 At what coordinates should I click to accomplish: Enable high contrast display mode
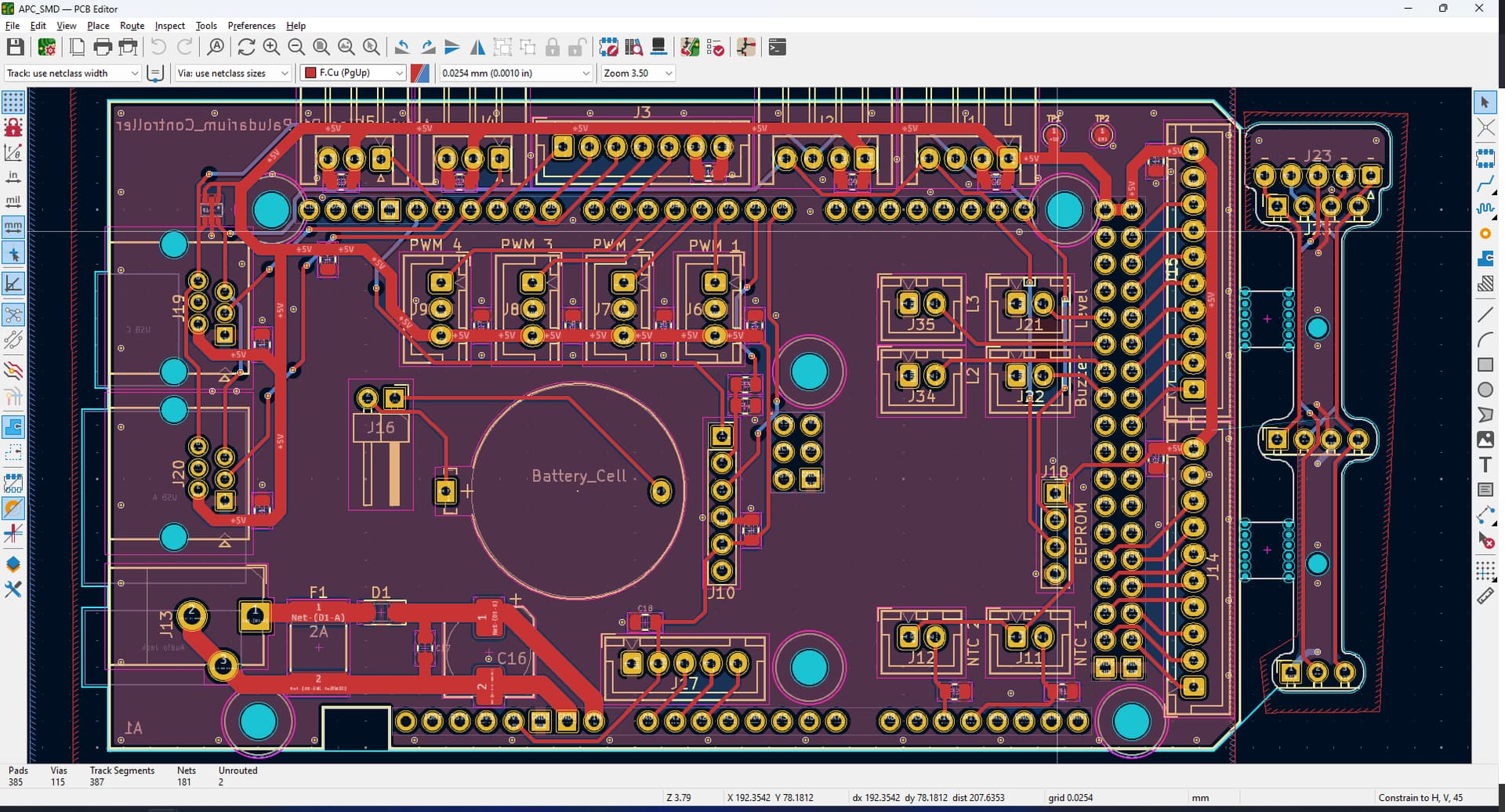tap(13, 508)
